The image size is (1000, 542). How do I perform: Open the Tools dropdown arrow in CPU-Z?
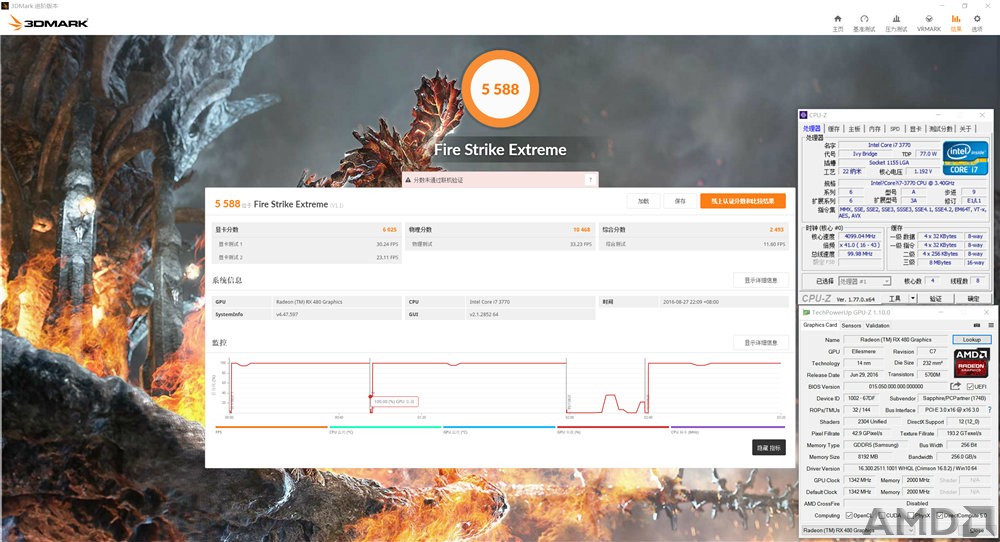coord(913,298)
